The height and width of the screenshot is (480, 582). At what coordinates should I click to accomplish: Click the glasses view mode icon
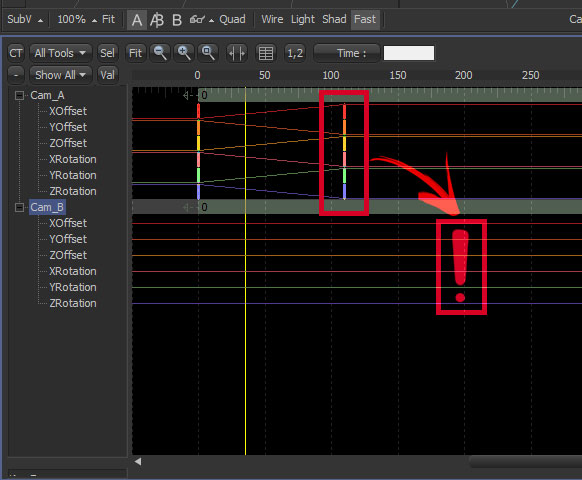click(x=197, y=19)
